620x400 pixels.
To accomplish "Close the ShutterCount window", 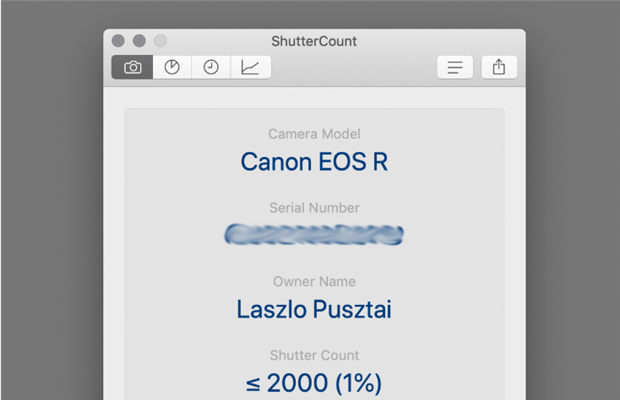I will tap(118, 41).
